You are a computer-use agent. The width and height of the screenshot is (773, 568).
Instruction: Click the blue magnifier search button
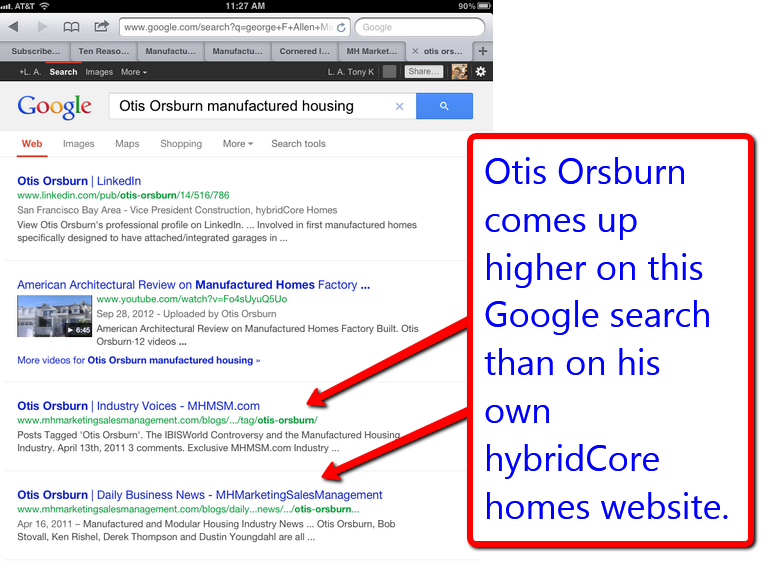tap(444, 106)
